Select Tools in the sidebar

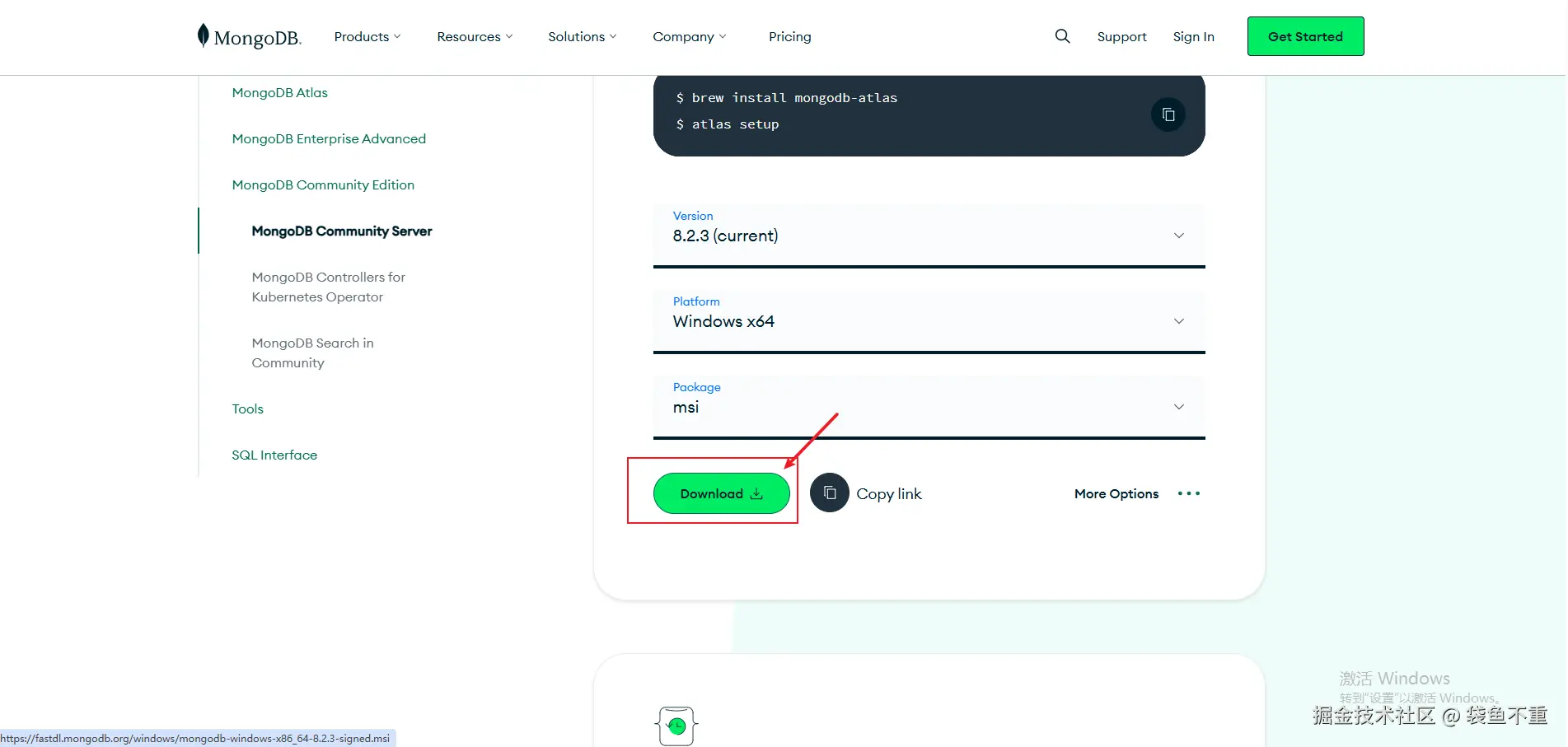click(x=247, y=409)
